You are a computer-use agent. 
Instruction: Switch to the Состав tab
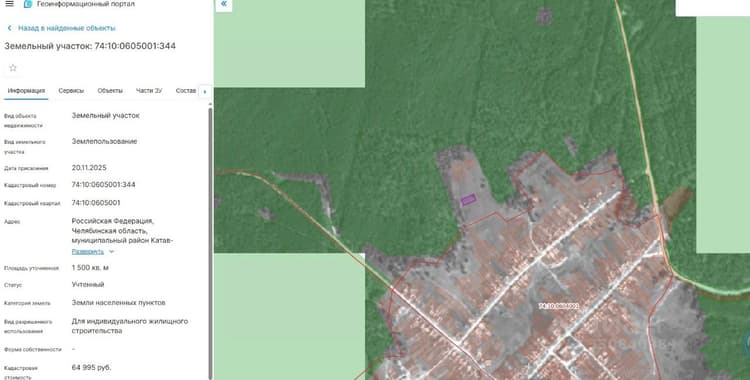pos(186,90)
